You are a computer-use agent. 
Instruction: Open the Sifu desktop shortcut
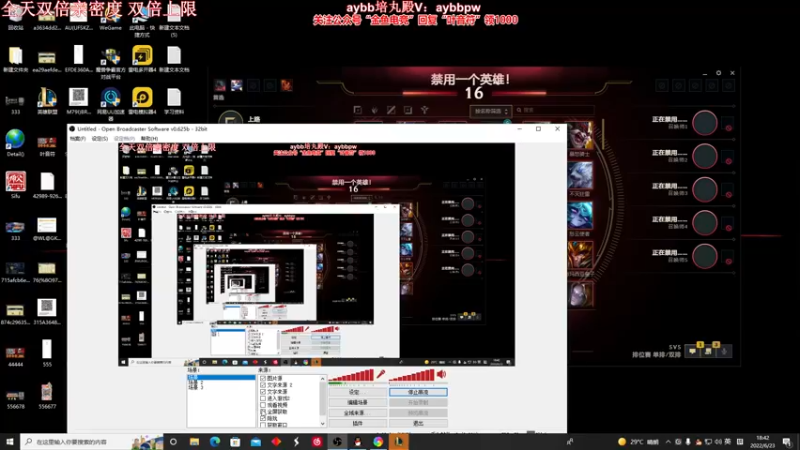pos(15,185)
